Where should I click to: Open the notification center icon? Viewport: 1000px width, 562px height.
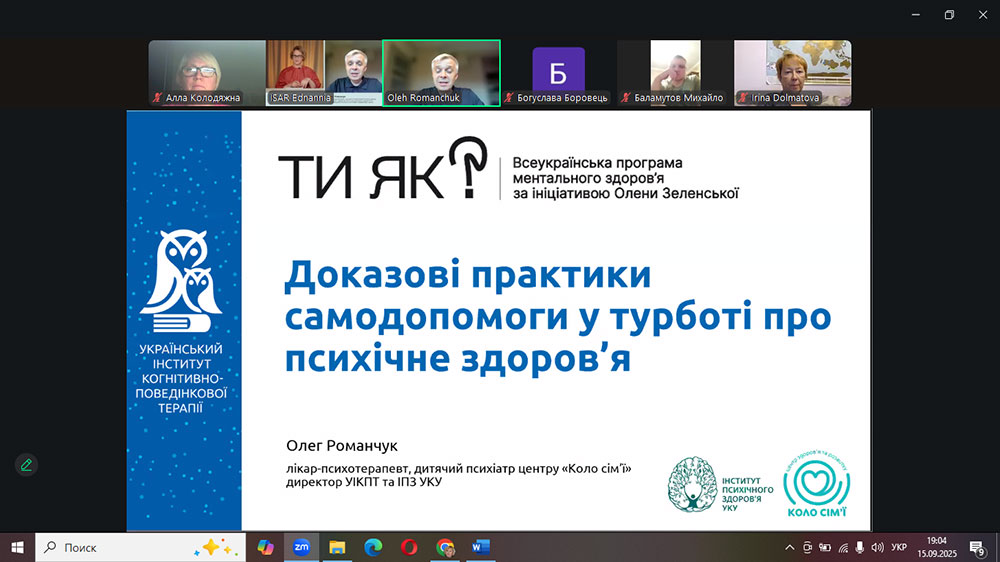pos(977,547)
